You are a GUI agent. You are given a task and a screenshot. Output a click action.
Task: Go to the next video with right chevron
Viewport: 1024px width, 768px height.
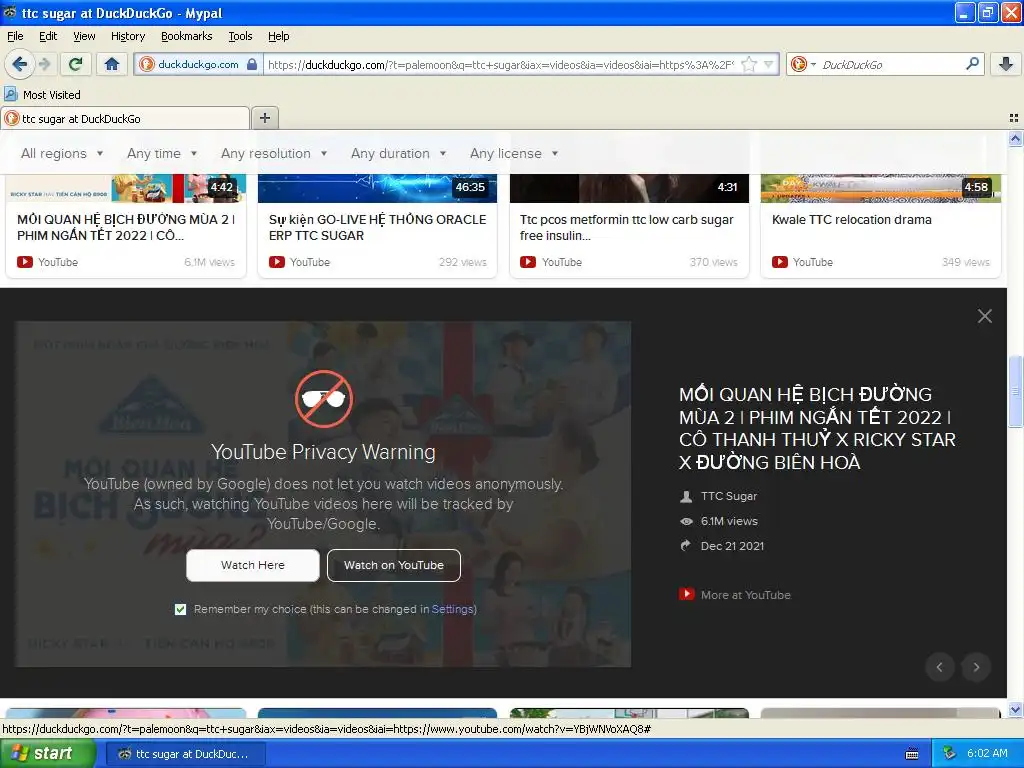(976, 667)
